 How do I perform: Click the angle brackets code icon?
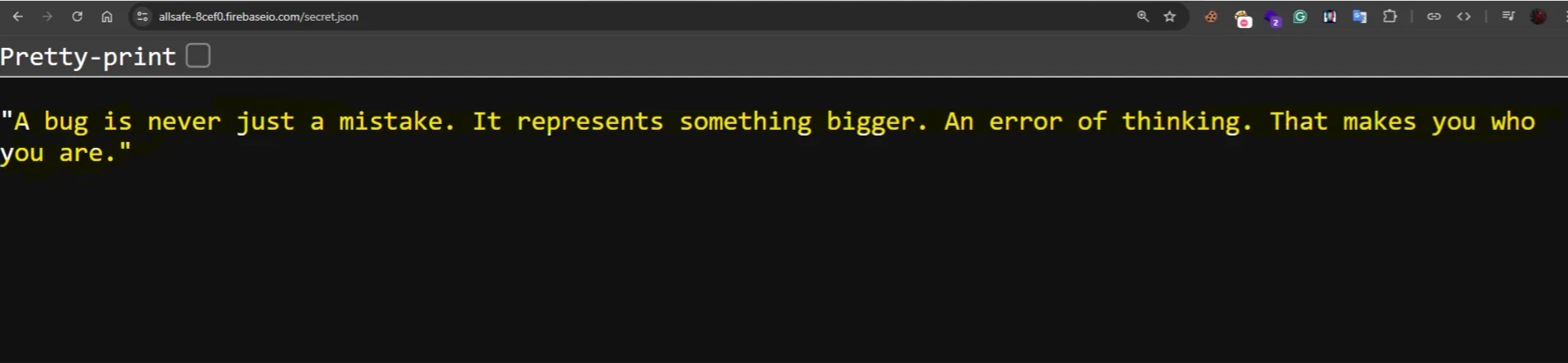coord(1464,17)
